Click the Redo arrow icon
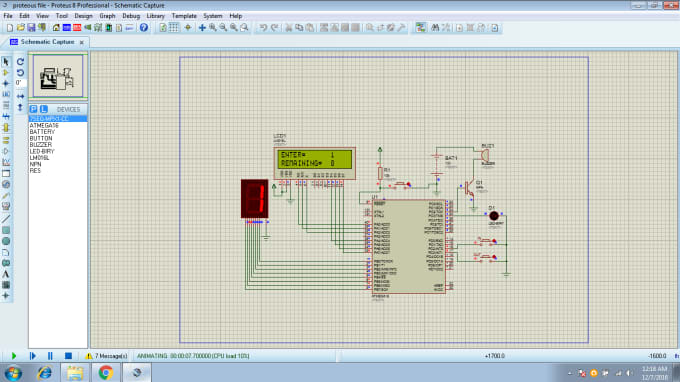Image resolution: width=680 pixels, height=382 pixels. coord(274,28)
